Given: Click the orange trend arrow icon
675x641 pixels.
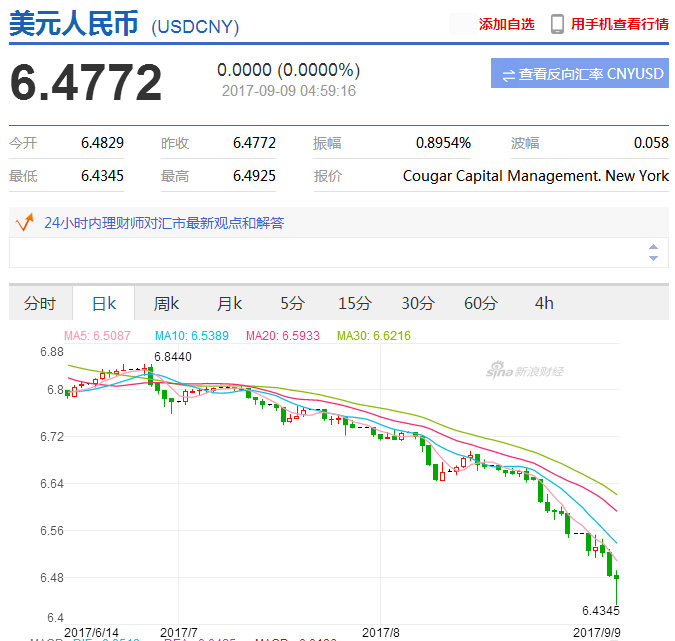Looking at the screenshot, I should [25, 222].
